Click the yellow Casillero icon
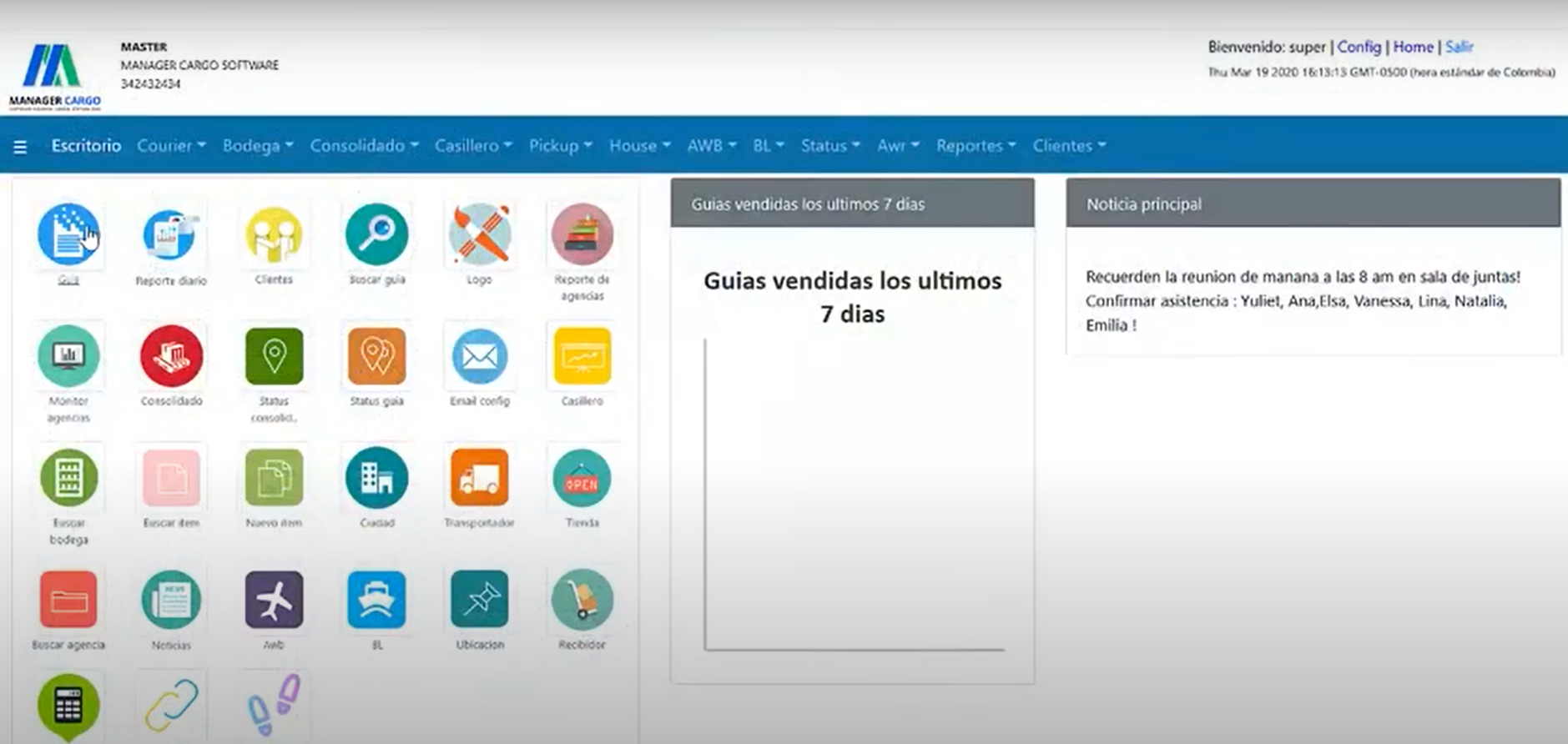The height and width of the screenshot is (744, 1568). click(582, 356)
